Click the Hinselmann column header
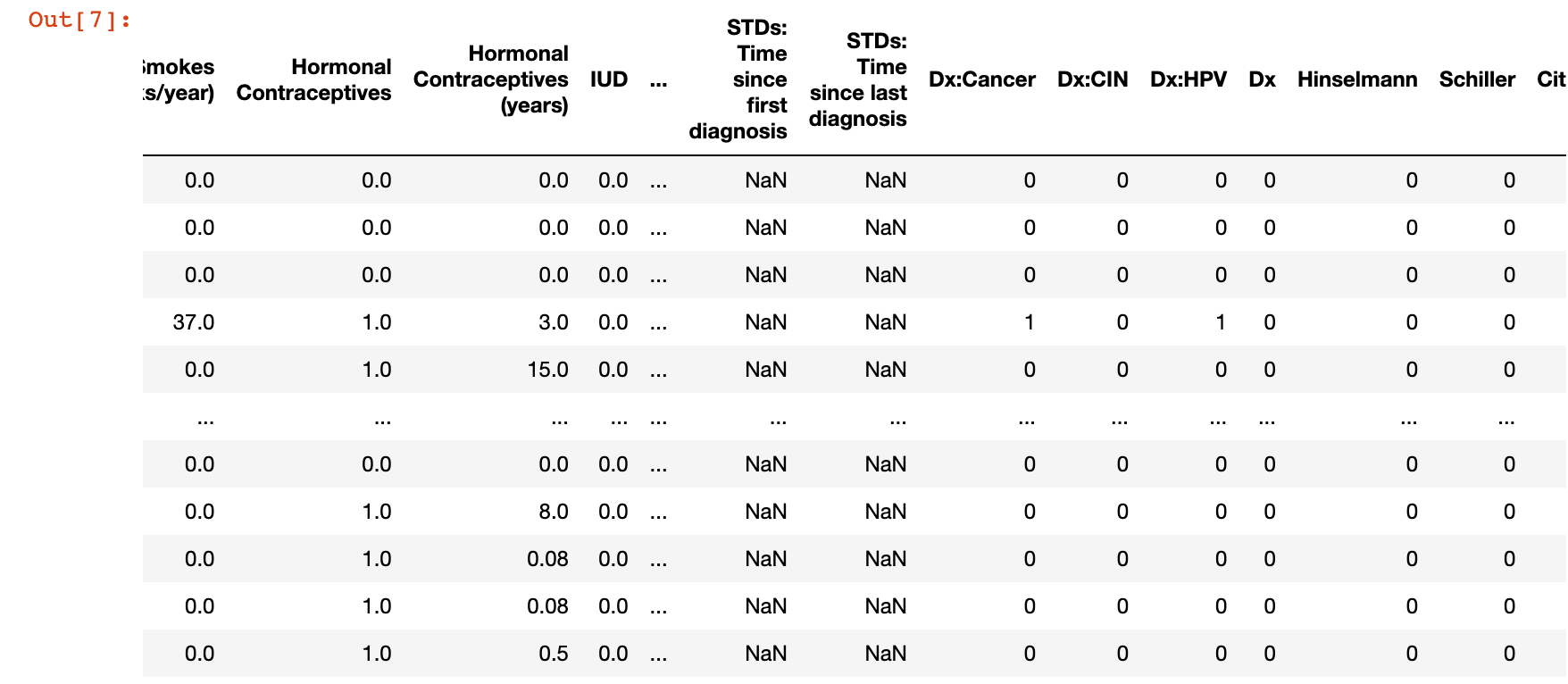Viewport: 1568px width, 684px height. [1357, 79]
